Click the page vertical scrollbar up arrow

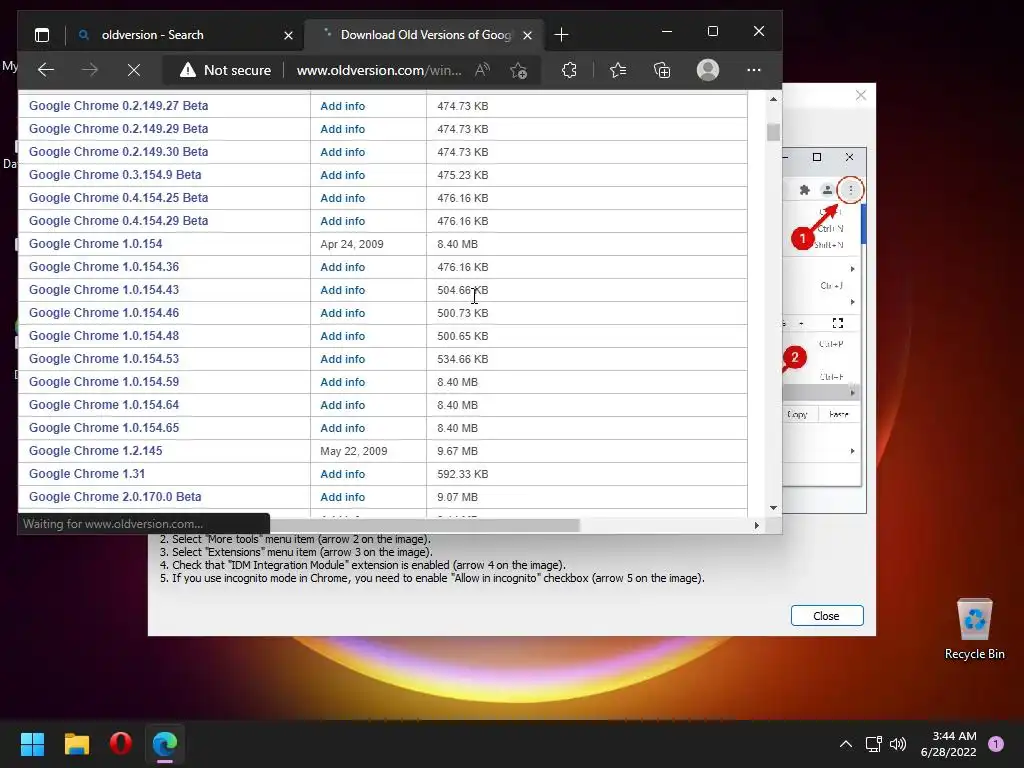click(773, 99)
